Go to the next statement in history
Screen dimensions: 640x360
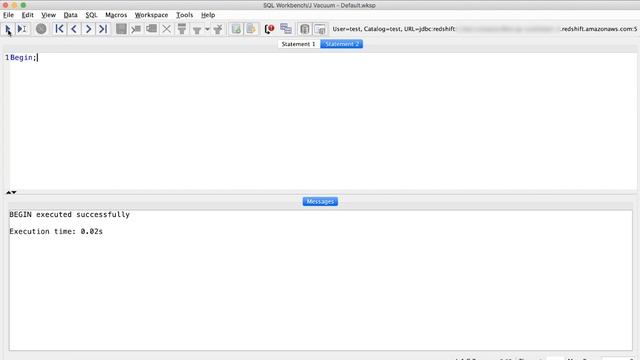[88, 29]
